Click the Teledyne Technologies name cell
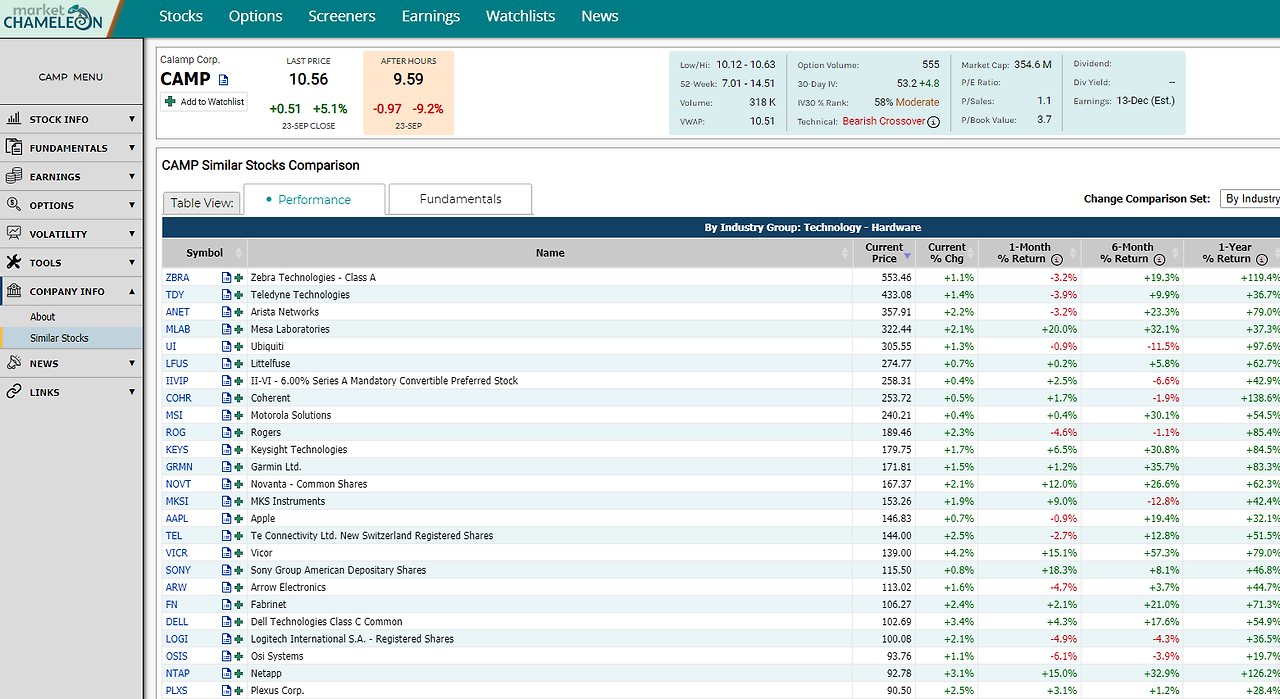1280x699 pixels. point(300,295)
